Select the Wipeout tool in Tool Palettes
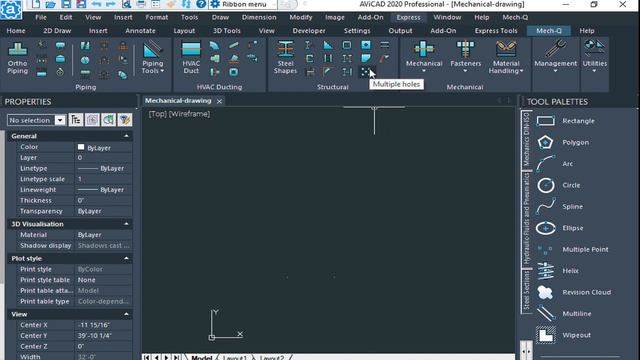 tap(564, 335)
